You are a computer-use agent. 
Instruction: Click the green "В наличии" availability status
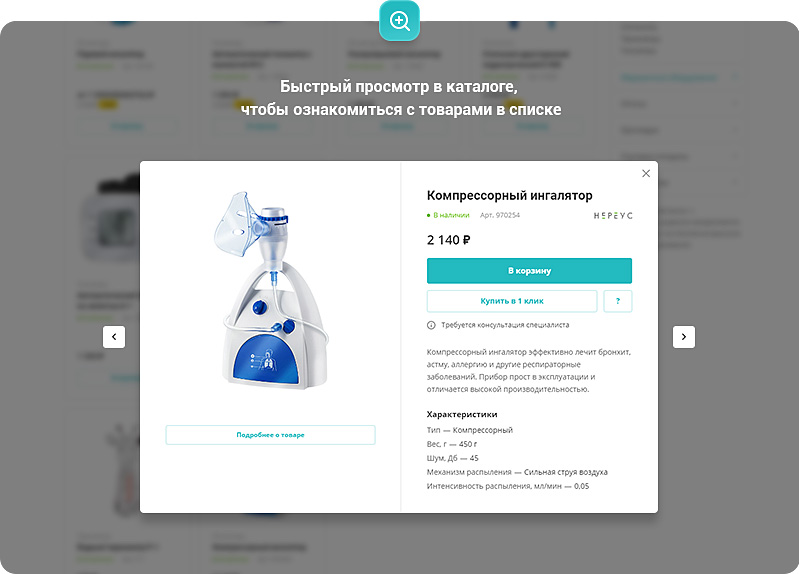tap(448, 215)
